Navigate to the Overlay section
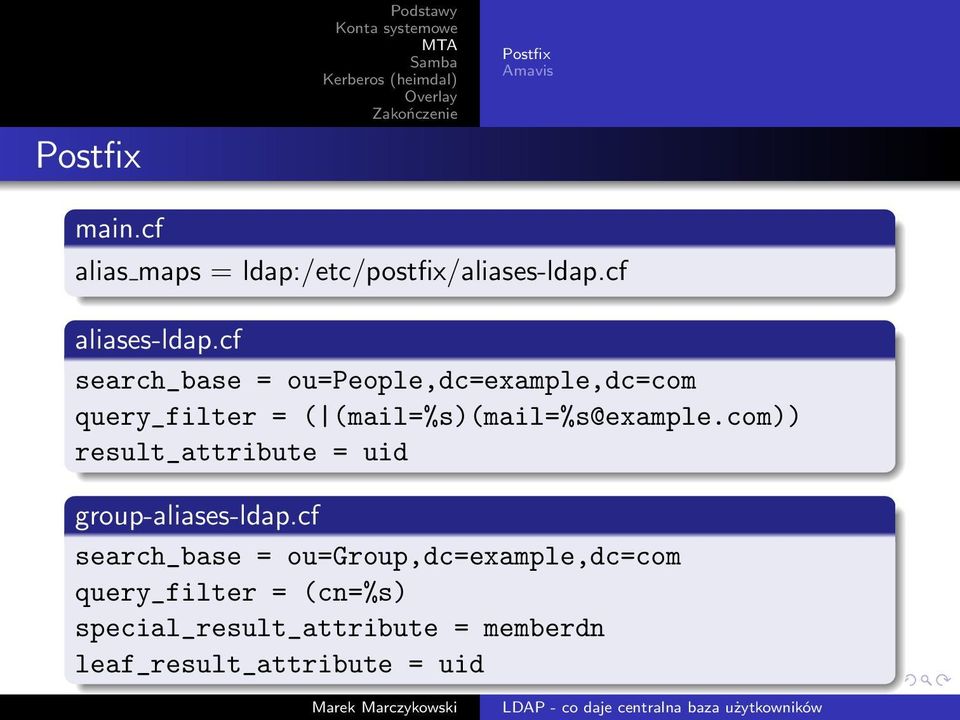 click(431, 97)
